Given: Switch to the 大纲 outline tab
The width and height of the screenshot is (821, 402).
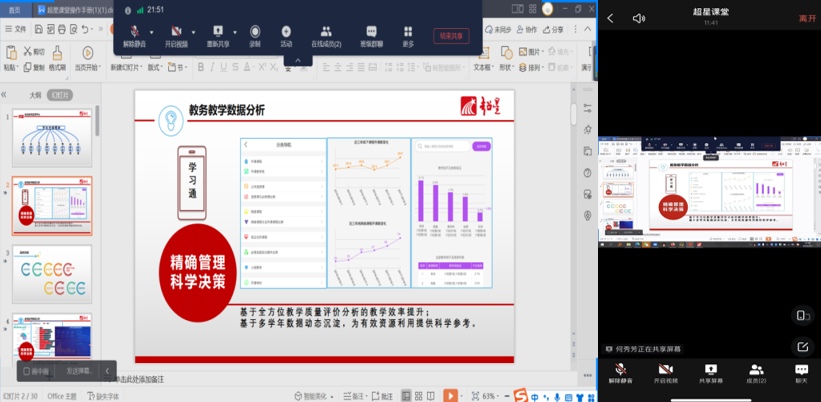Looking at the screenshot, I should [36, 95].
